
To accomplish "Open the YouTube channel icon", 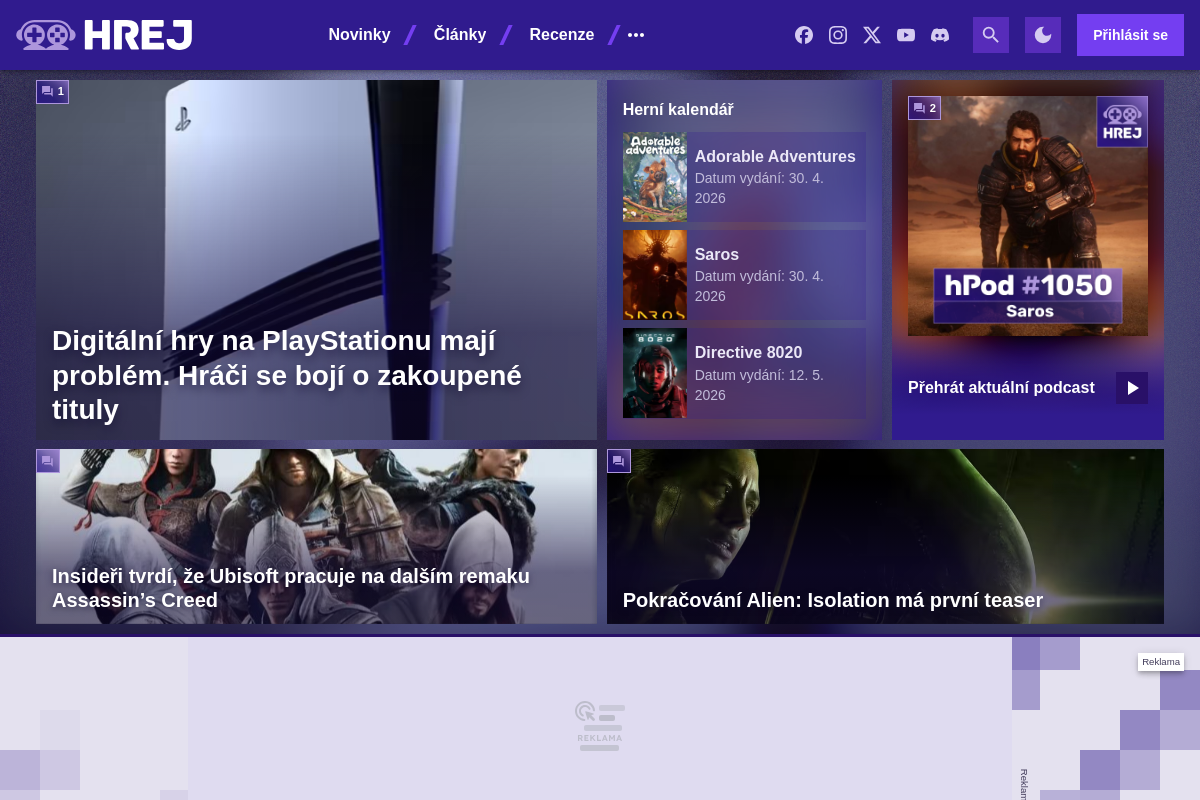I will [x=906, y=35].
